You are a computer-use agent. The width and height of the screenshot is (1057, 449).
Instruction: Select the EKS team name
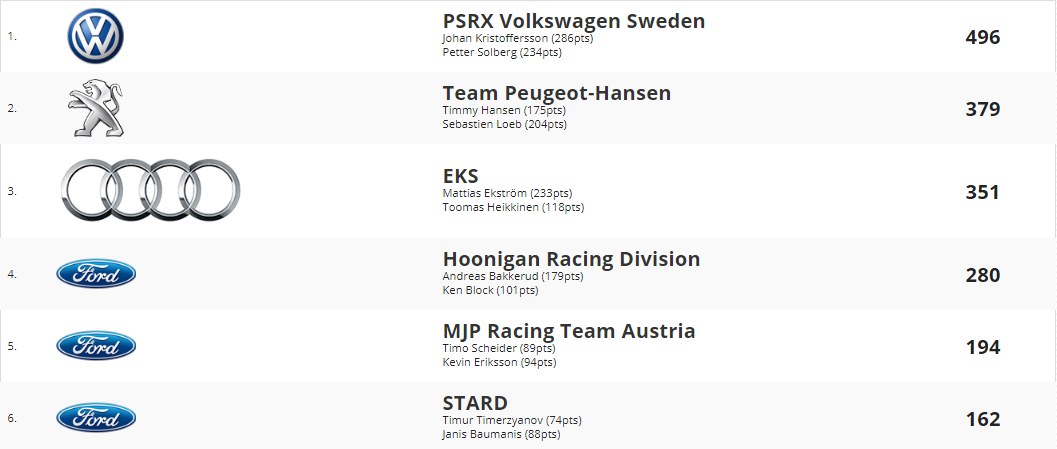[460, 176]
